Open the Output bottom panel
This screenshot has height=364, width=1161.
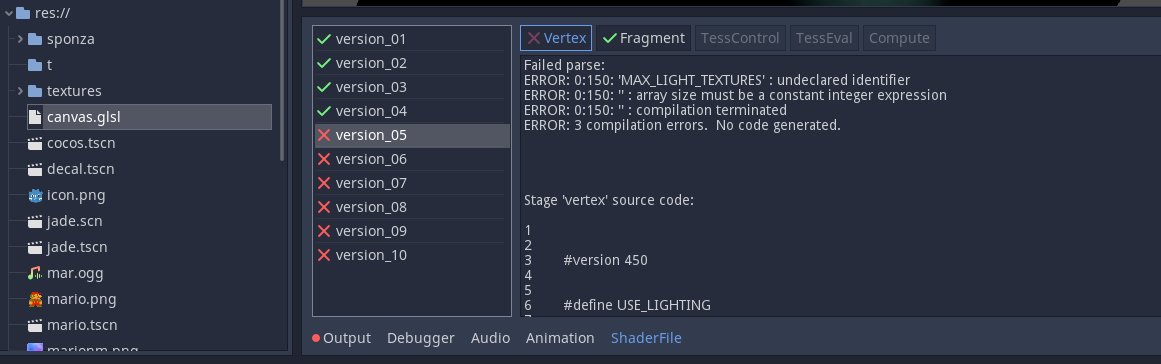pos(341,338)
